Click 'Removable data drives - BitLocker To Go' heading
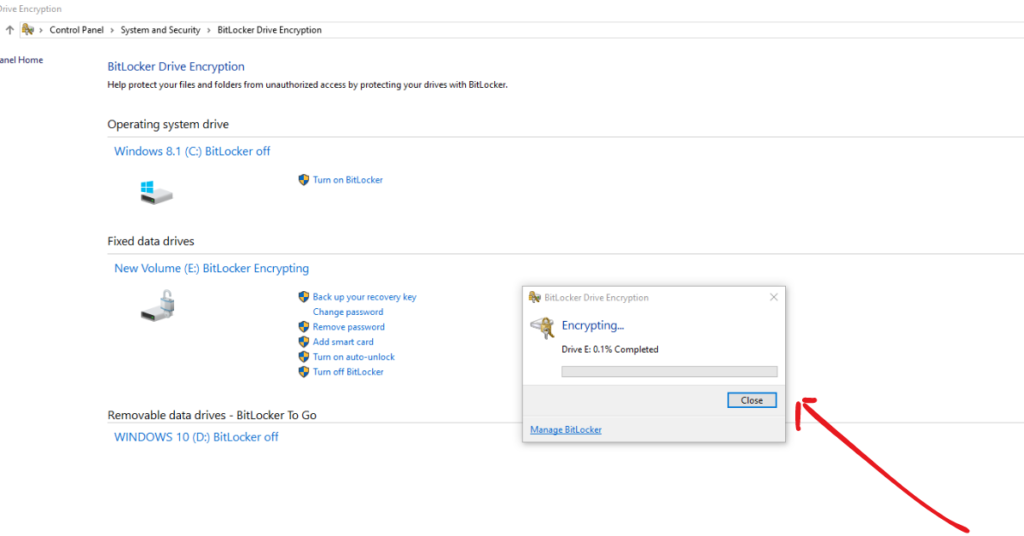1024x536 pixels. pyautogui.click(x=212, y=415)
